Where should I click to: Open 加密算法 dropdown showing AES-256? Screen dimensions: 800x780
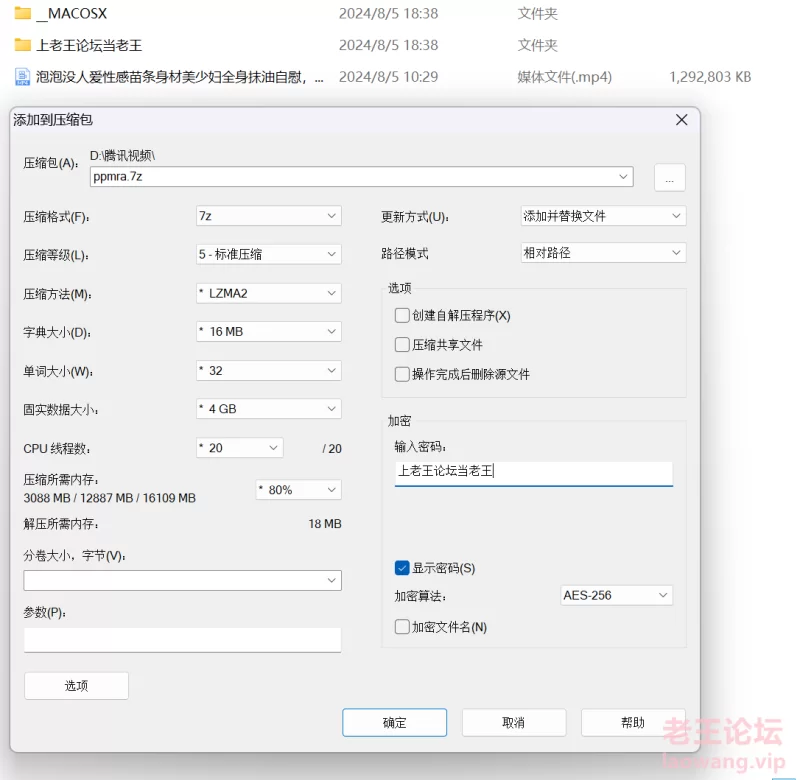click(x=616, y=595)
